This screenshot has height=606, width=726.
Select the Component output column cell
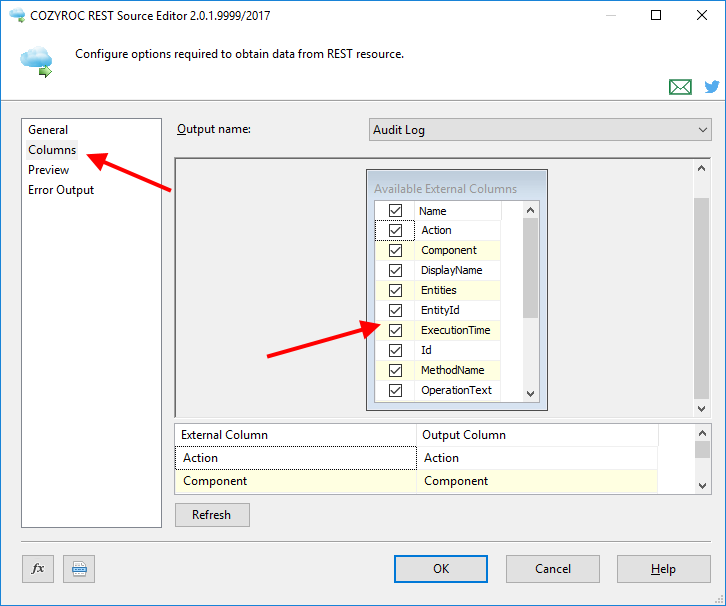tap(537, 481)
